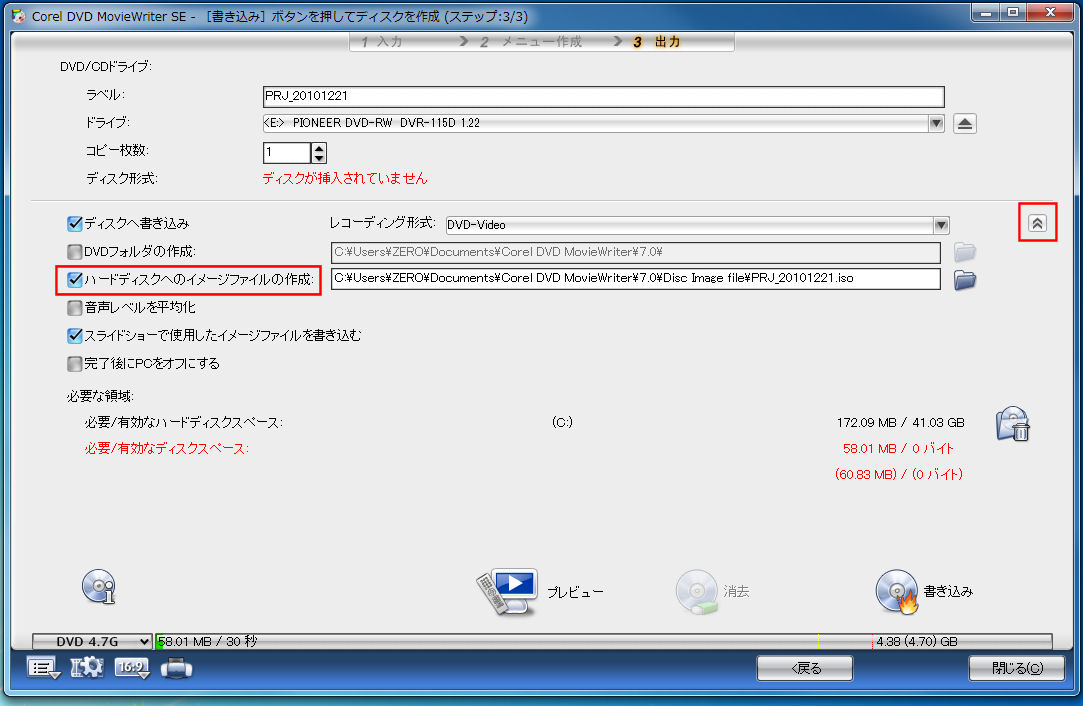Browse folder icon for DVD folder path
This screenshot has height=706, width=1083.
click(x=964, y=252)
